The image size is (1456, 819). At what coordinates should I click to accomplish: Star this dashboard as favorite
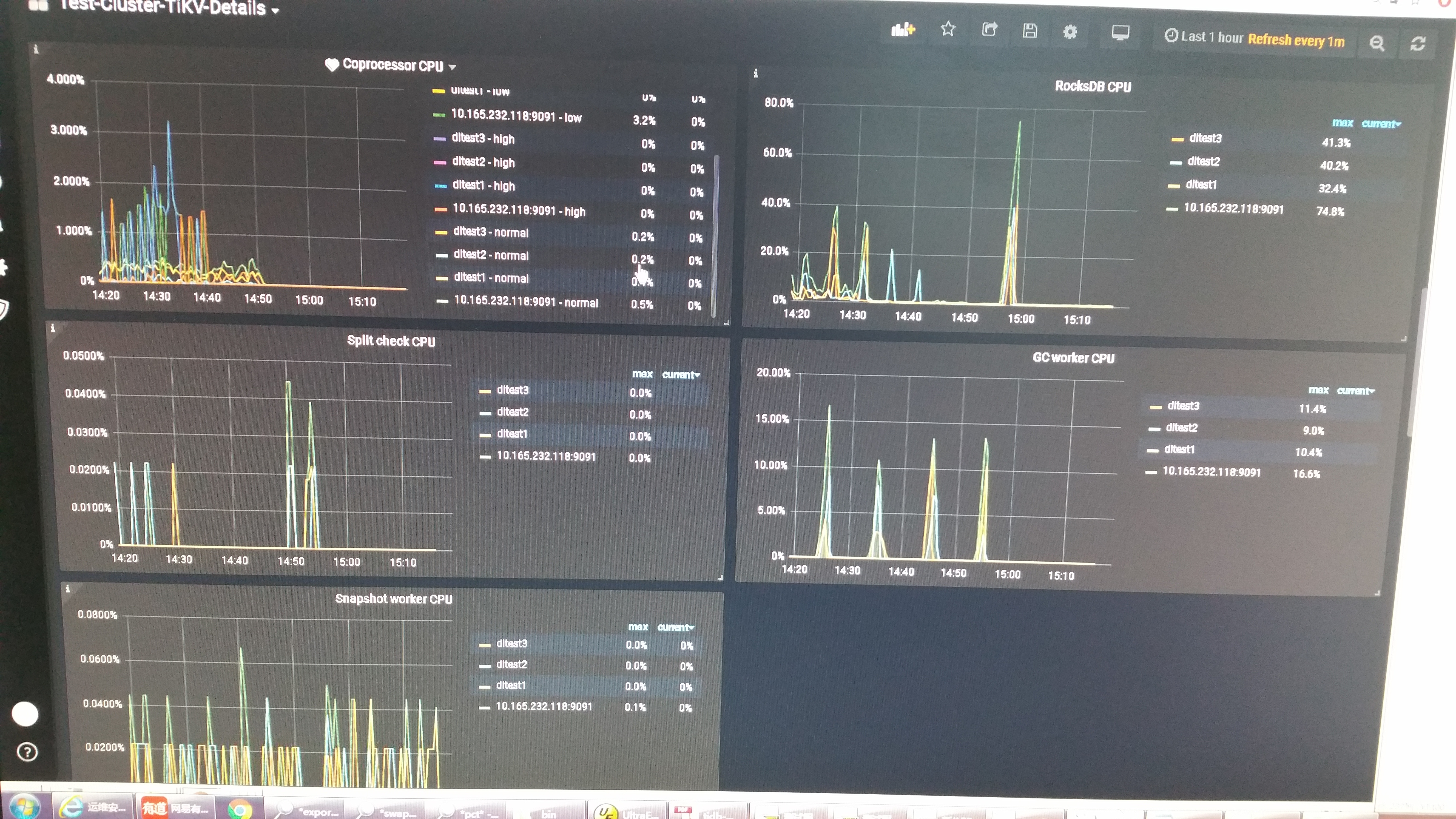click(948, 29)
